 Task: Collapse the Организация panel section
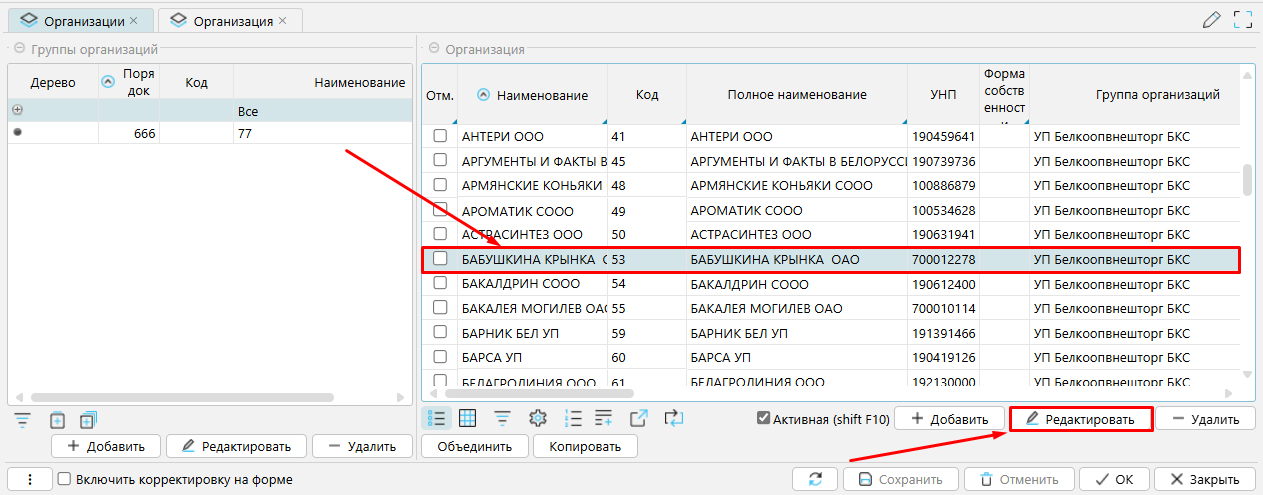point(433,49)
